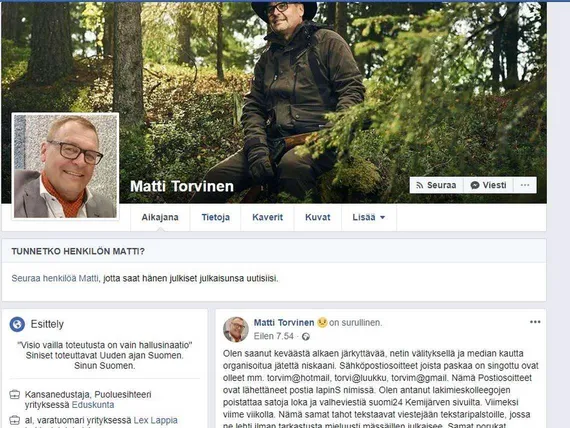
Task: Select the Kuvat tab
Action: tap(318, 217)
